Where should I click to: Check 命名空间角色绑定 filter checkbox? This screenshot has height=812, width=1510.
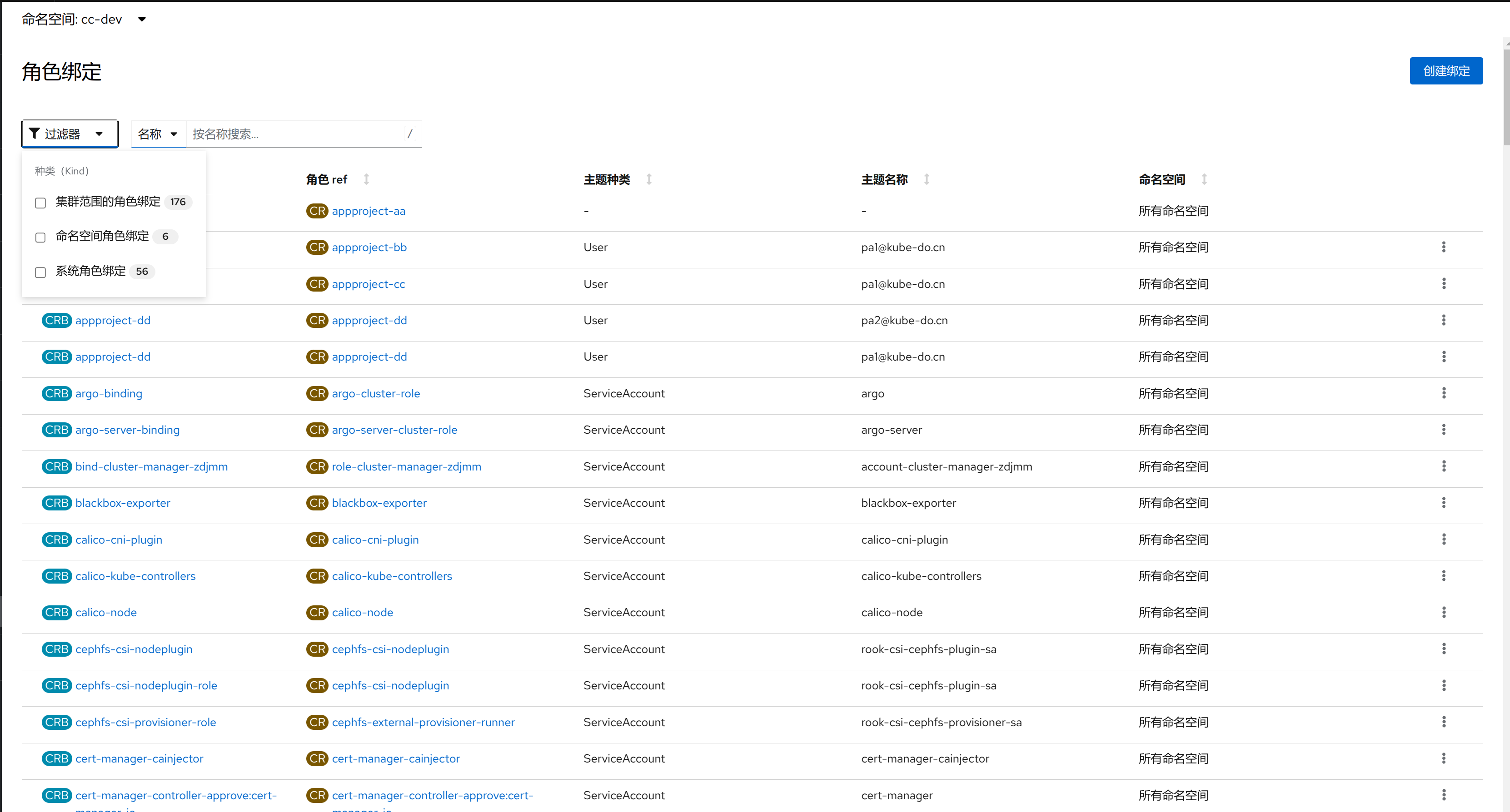tap(40, 237)
